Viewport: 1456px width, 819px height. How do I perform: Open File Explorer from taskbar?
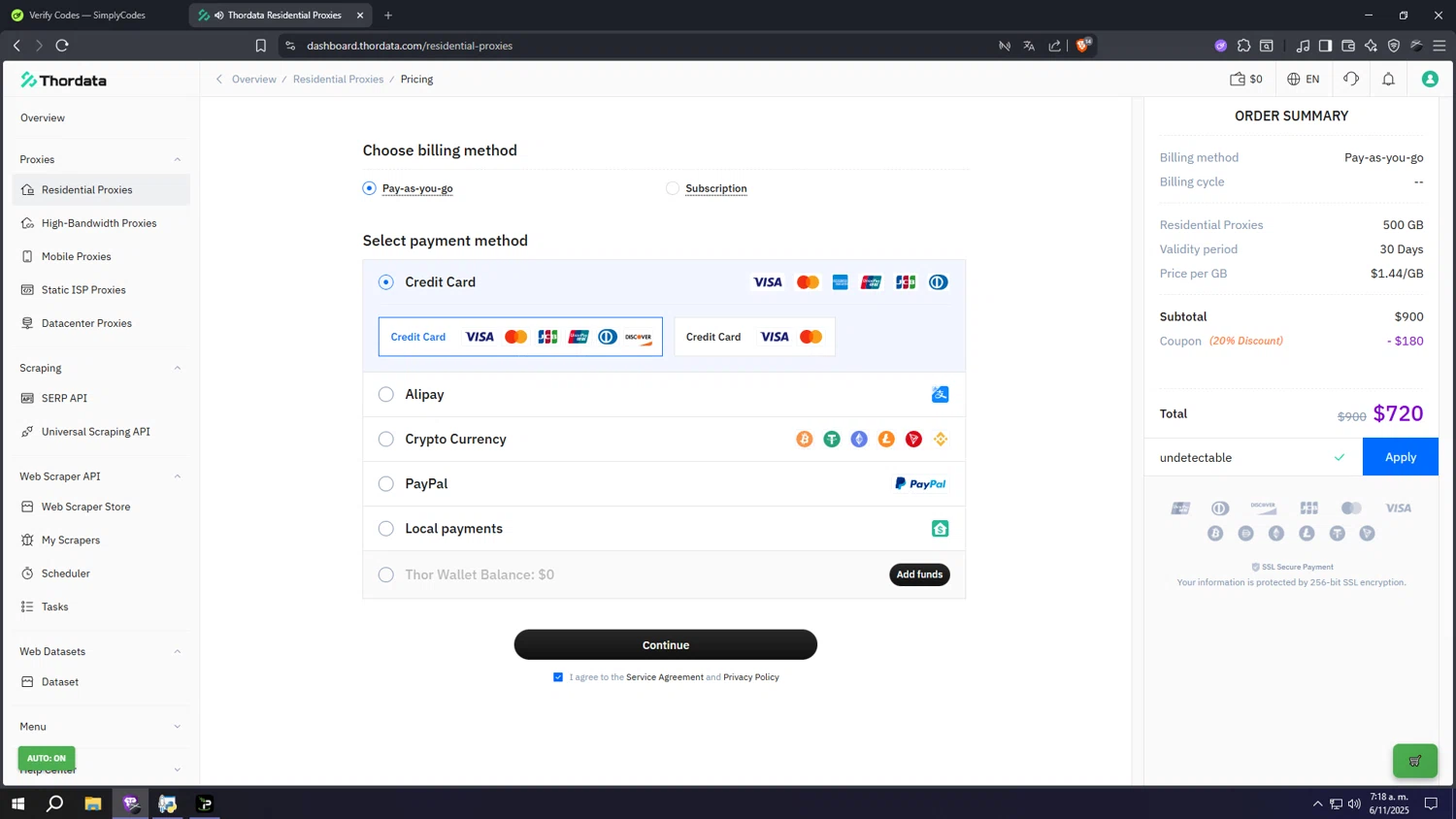(x=93, y=803)
